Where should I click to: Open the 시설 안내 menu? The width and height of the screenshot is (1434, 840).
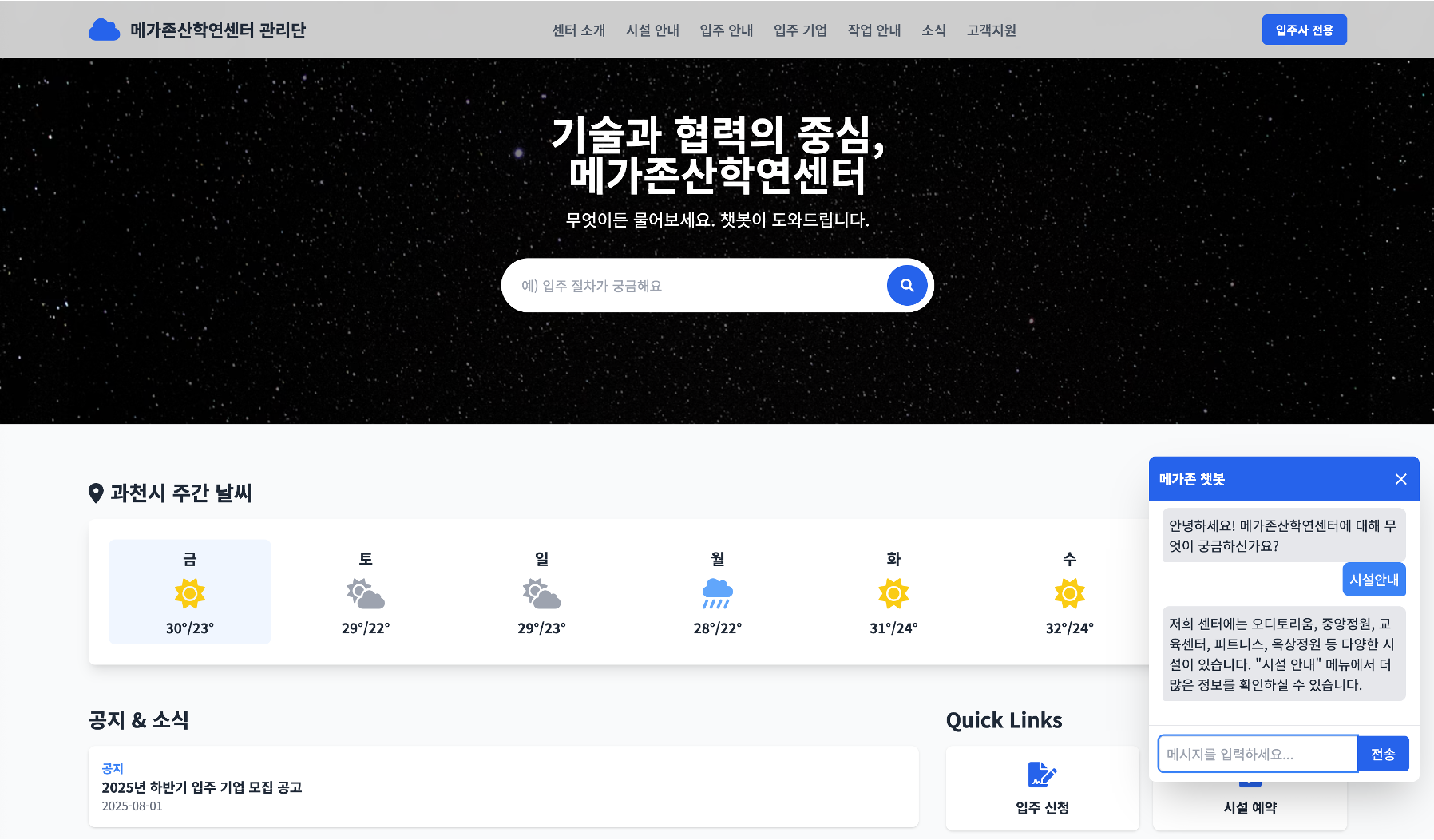point(652,30)
